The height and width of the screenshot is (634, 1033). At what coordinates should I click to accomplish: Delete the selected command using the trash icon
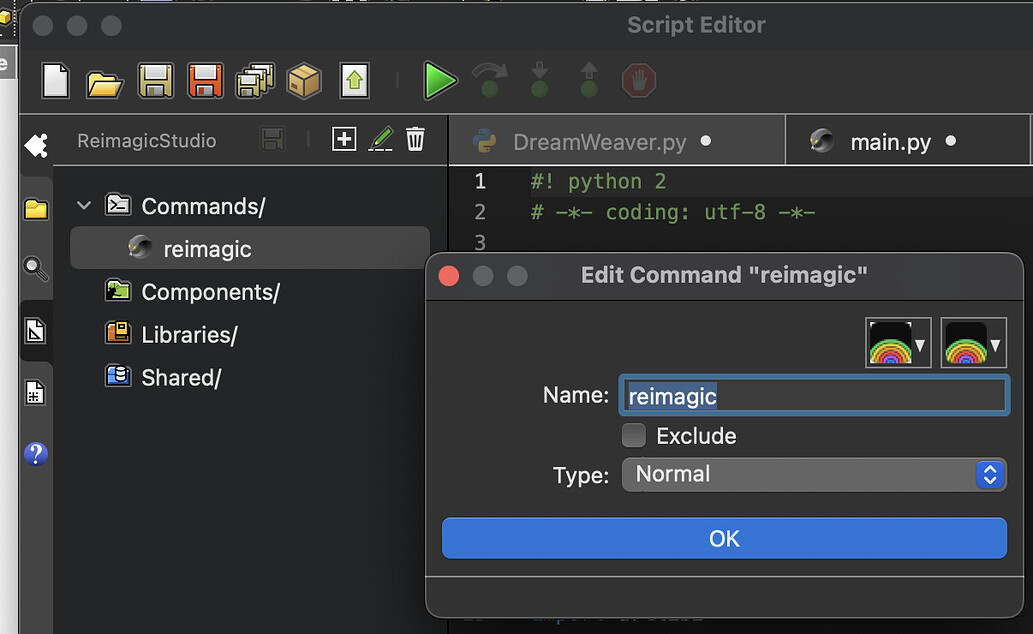[415, 139]
